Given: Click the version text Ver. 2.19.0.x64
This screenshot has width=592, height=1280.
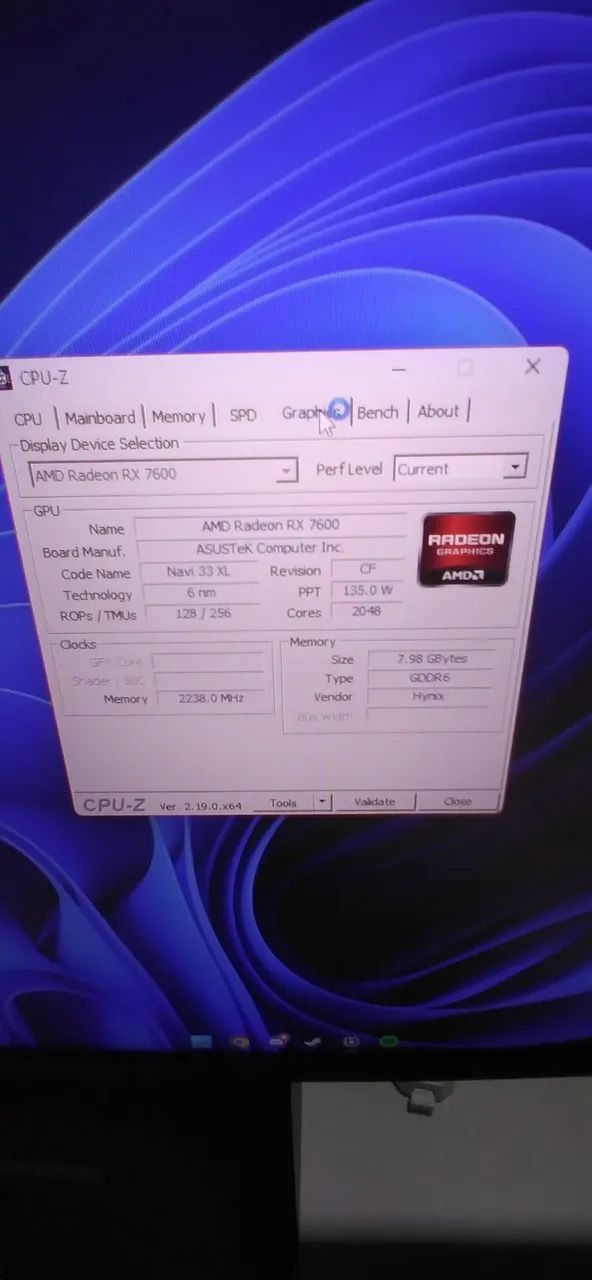Looking at the screenshot, I should click(x=201, y=805).
